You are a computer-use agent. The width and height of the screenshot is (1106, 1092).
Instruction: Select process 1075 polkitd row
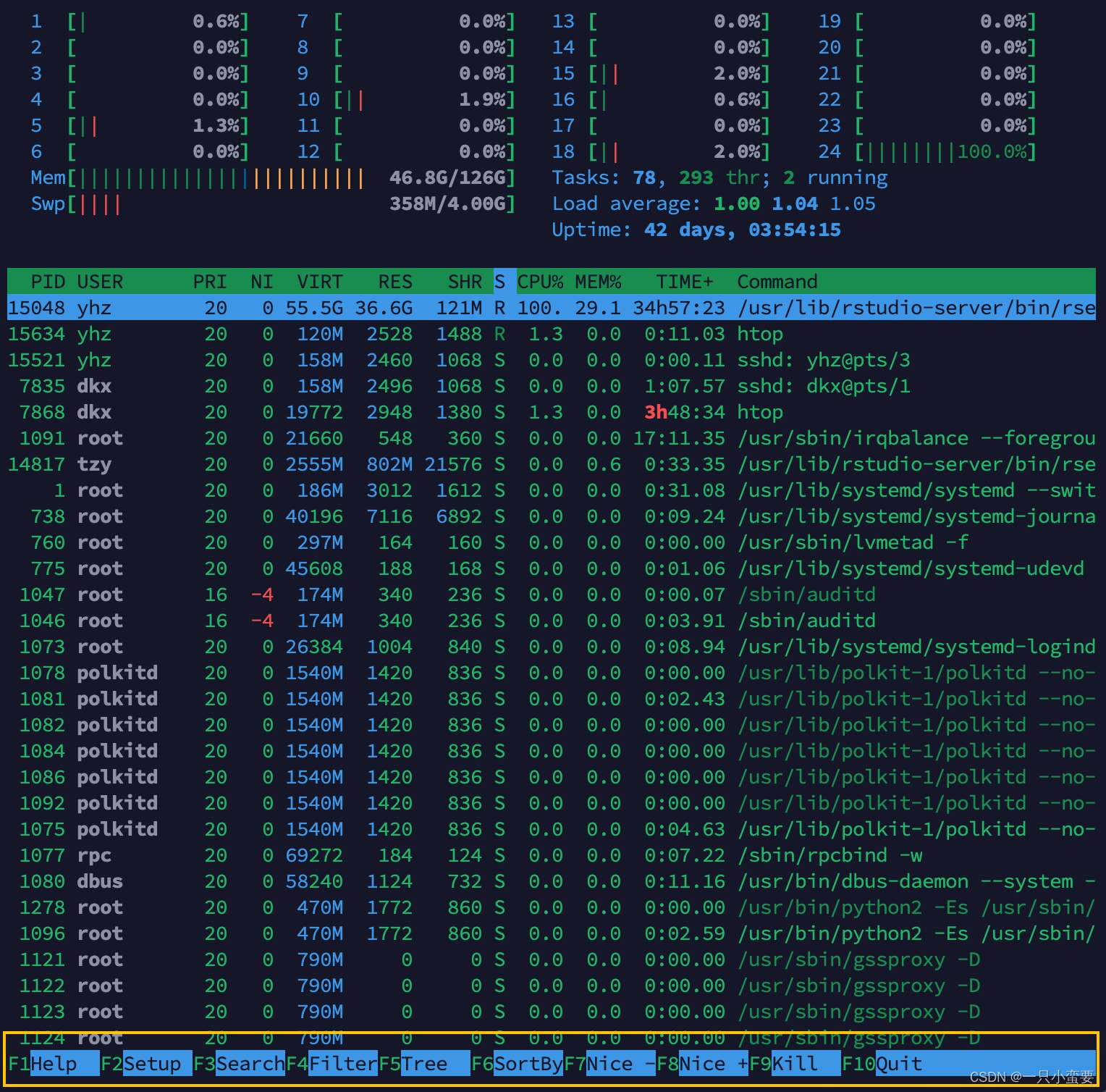pyautogui.click(x=552, y=829)
